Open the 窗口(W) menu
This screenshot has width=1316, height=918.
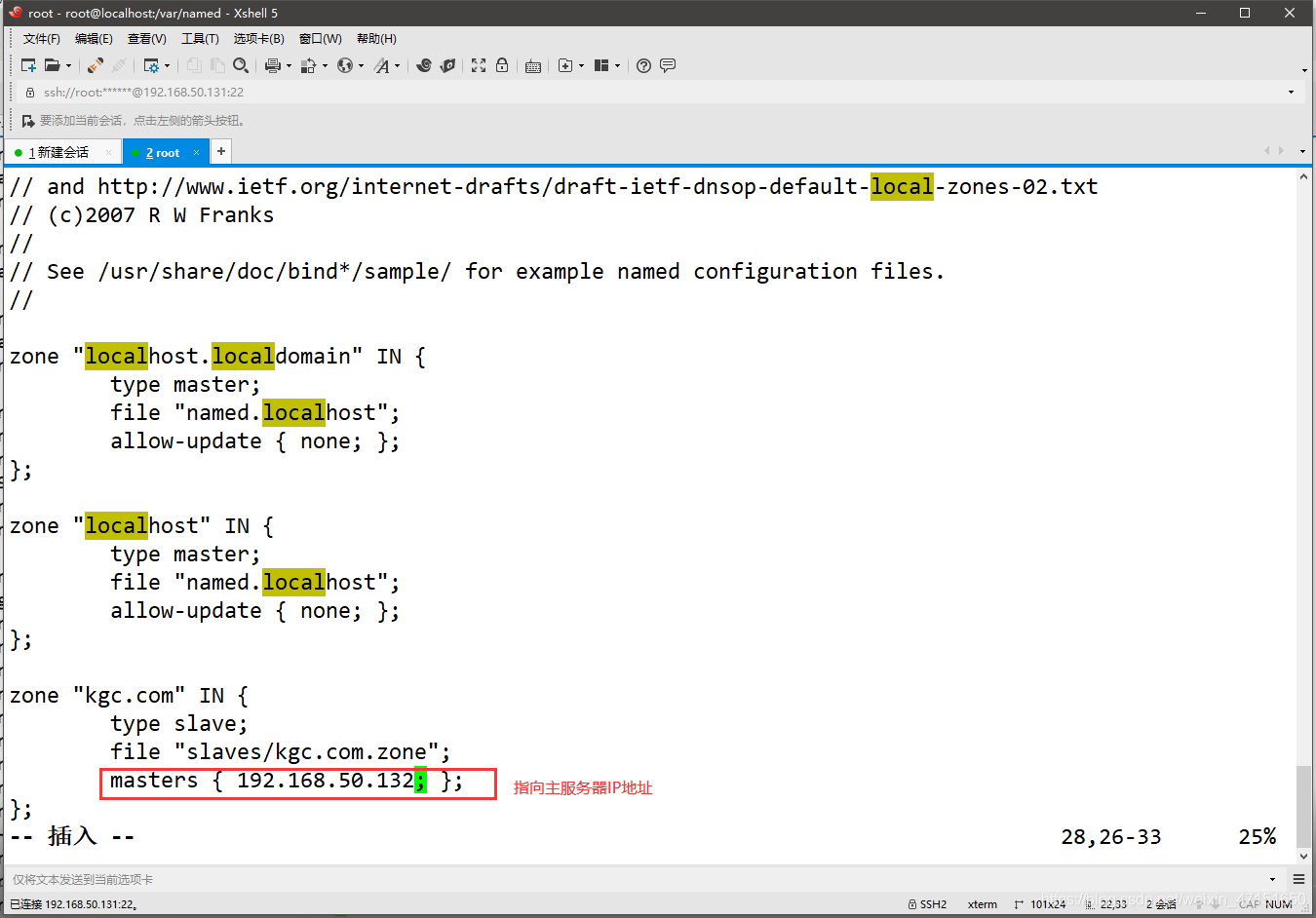pos(321,39)
